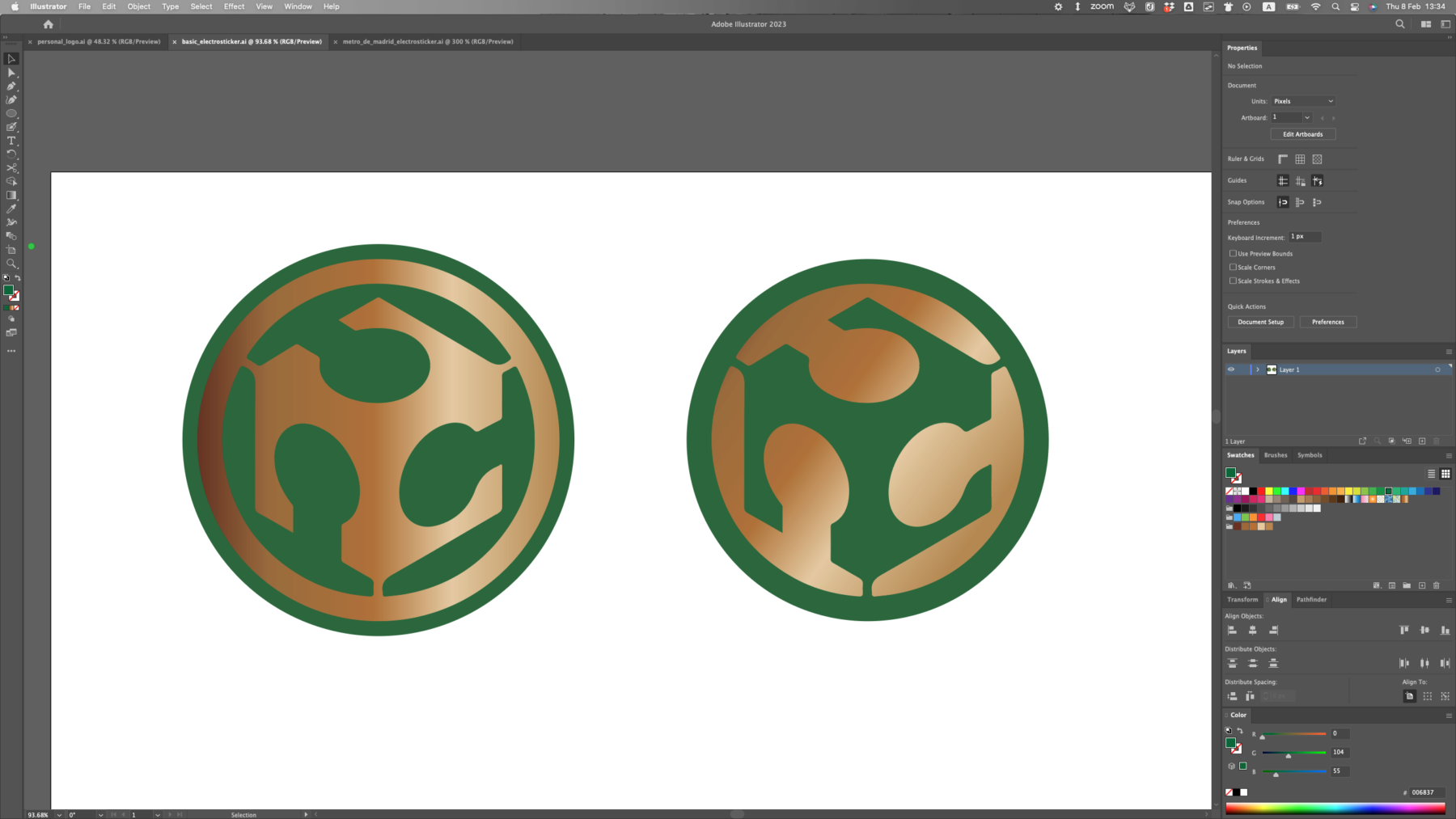
Task: Select the Ellipse shape tool
Action: tap(11, 114)
